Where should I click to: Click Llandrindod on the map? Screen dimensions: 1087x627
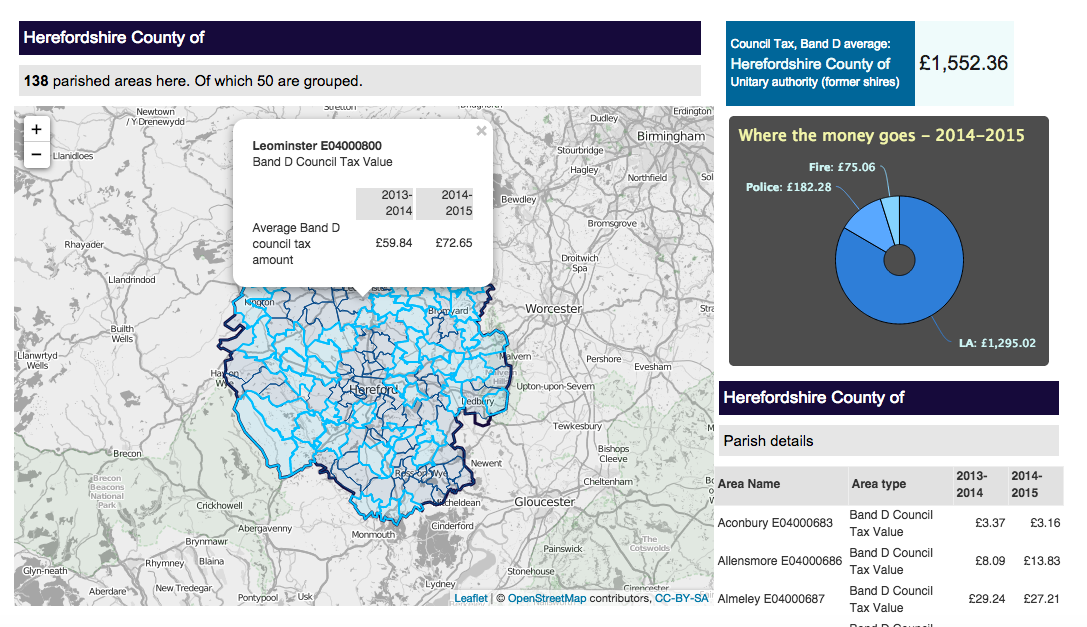(132, 280)
